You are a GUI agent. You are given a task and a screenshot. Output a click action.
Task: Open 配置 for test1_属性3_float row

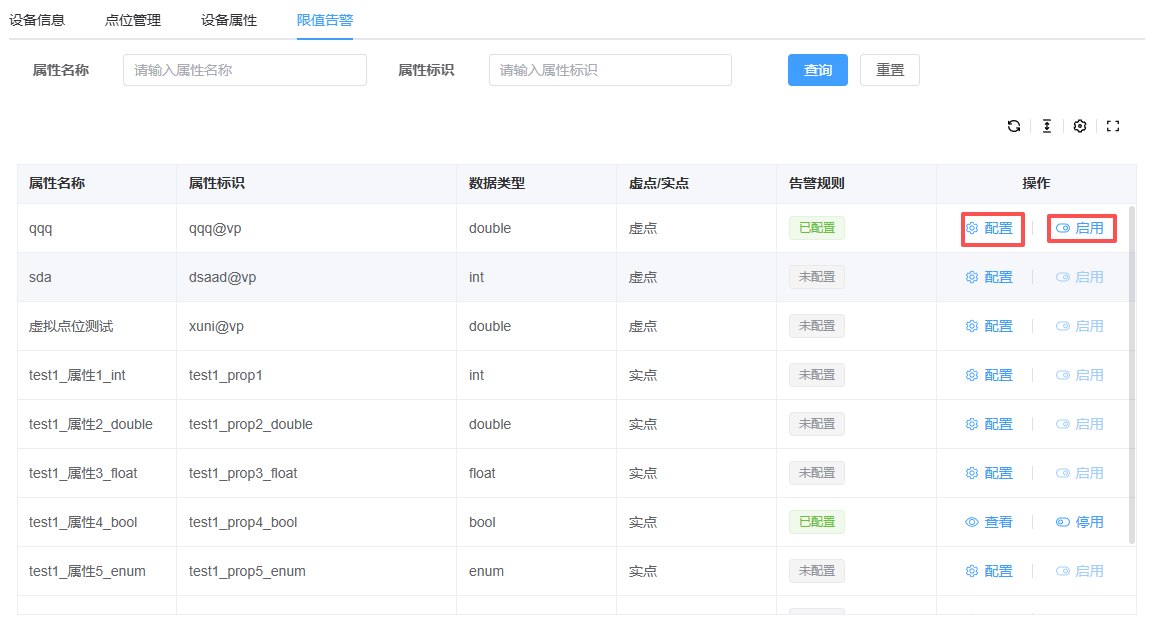coord(990,473)
